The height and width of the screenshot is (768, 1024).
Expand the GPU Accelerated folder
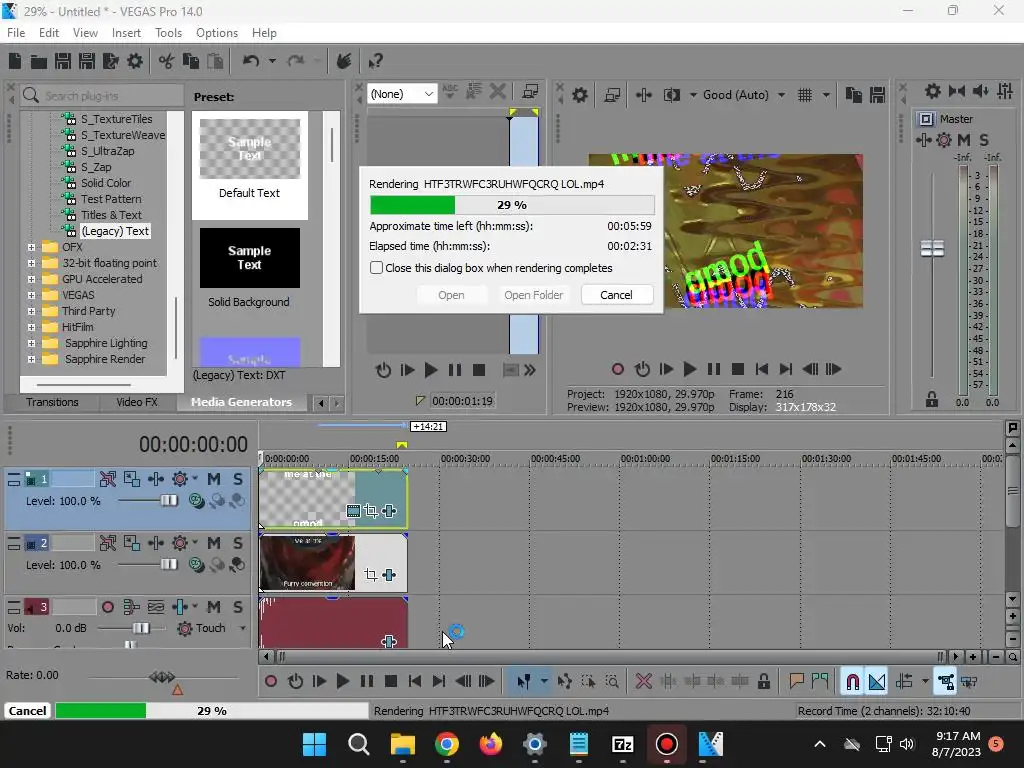[x=31, y=279]
